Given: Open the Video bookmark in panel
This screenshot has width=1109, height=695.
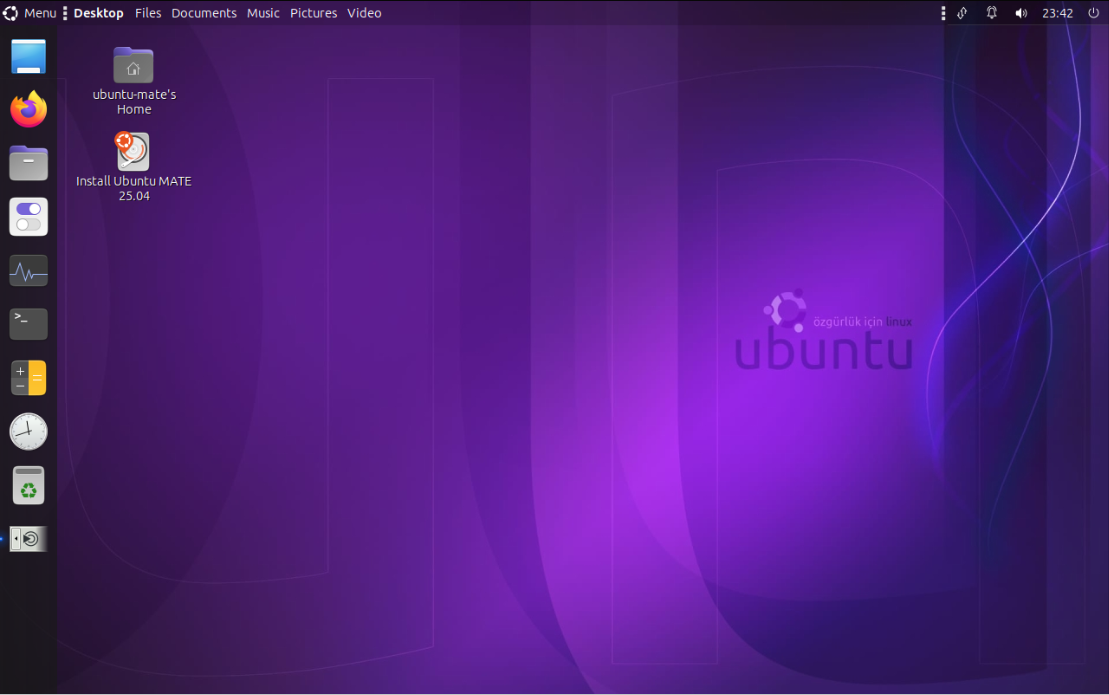Looking at the screenshot, I should pyautogui.click(x=364, y=13).
